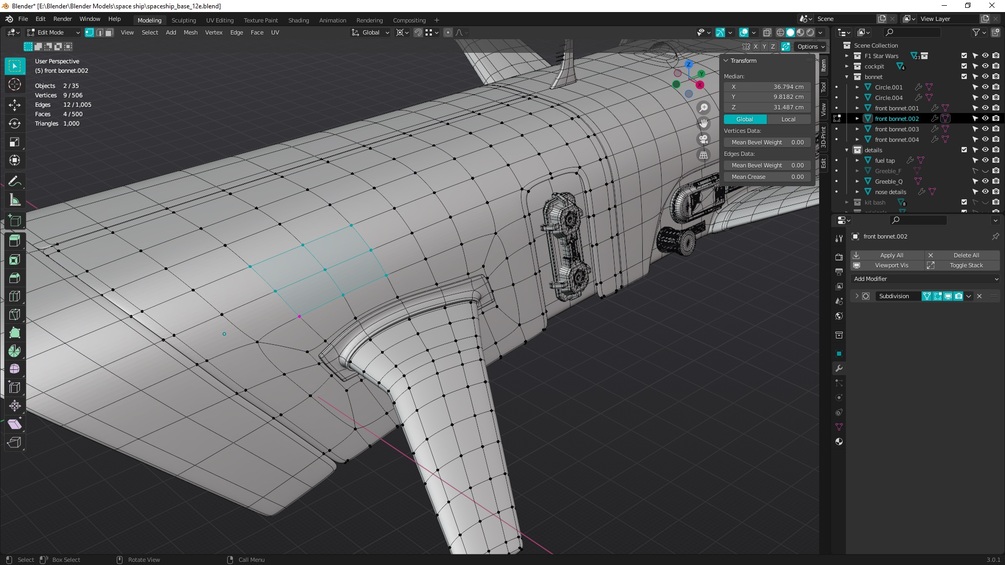The height and width of the screenshot is (565, 1005).
Task: Open the Modifier properties wrench tab
Action: pyautogui.click(x=838, y=368)
